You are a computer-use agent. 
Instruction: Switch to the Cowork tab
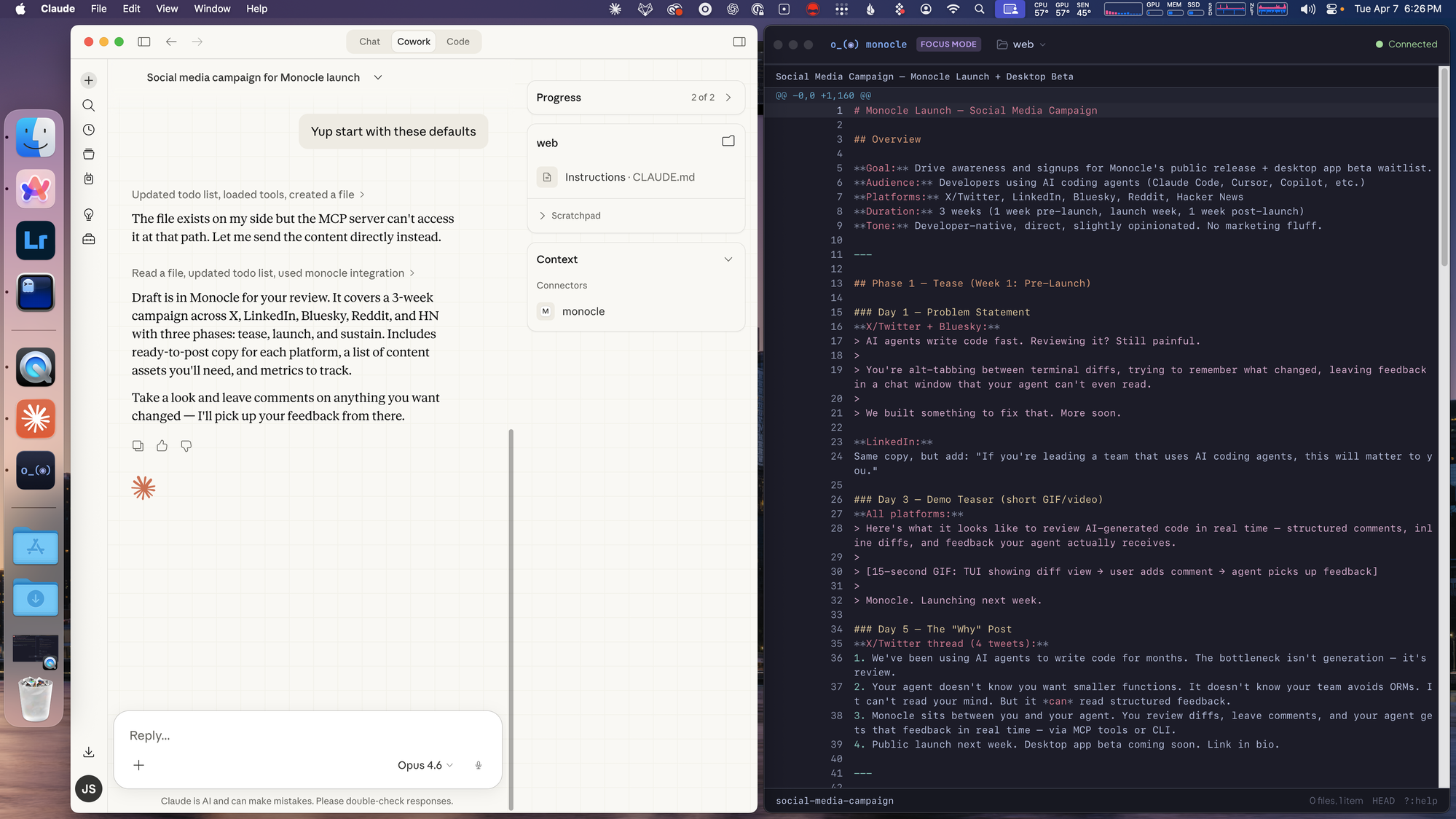point(414,42)
